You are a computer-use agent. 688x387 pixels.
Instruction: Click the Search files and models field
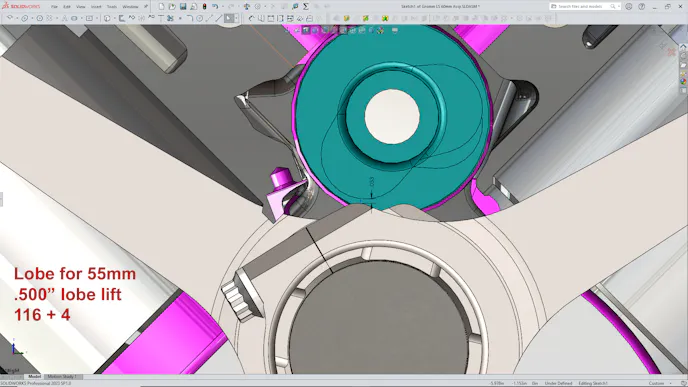tap(581, 7)
